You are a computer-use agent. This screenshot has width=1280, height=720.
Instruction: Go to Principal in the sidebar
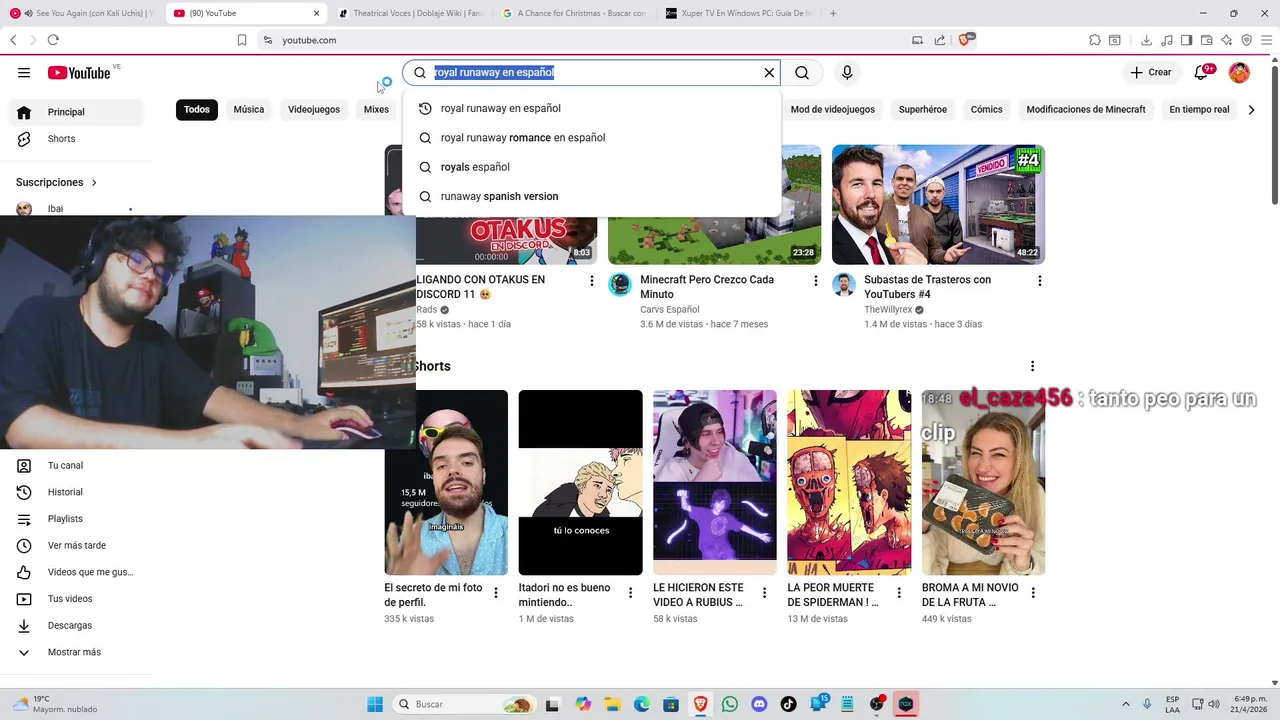[76, 112]
